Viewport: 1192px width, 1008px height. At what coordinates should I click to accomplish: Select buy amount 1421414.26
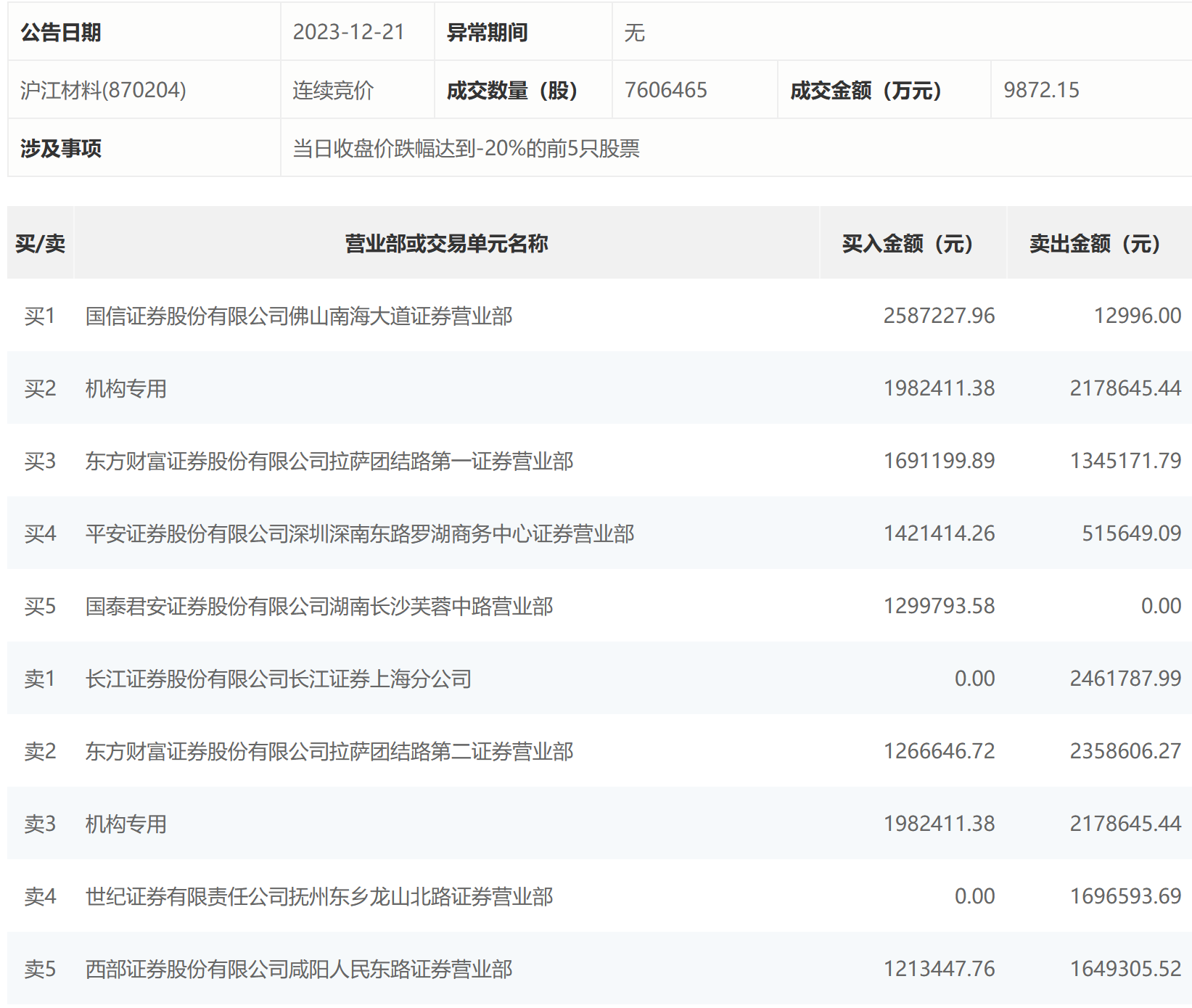point(940,533)
